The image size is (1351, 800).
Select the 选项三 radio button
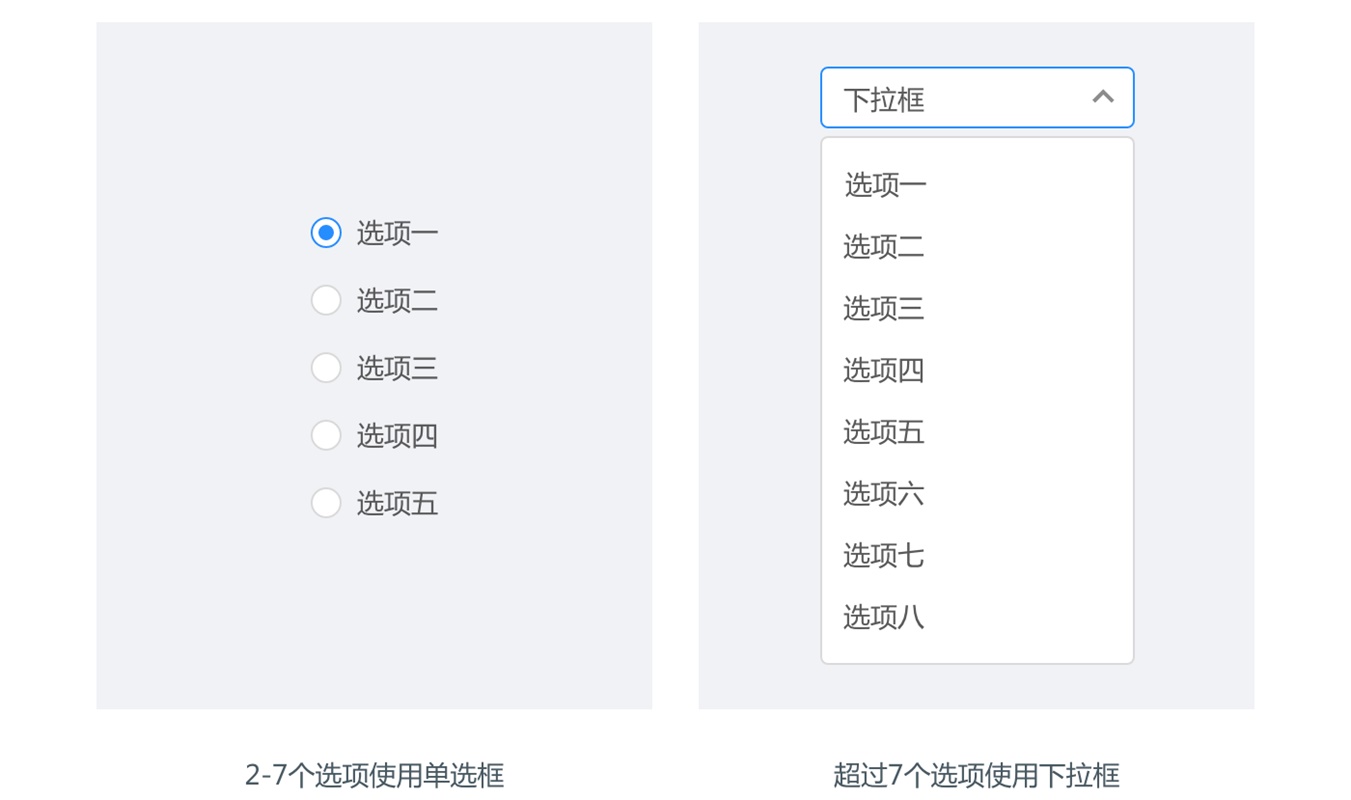point(326,368)
